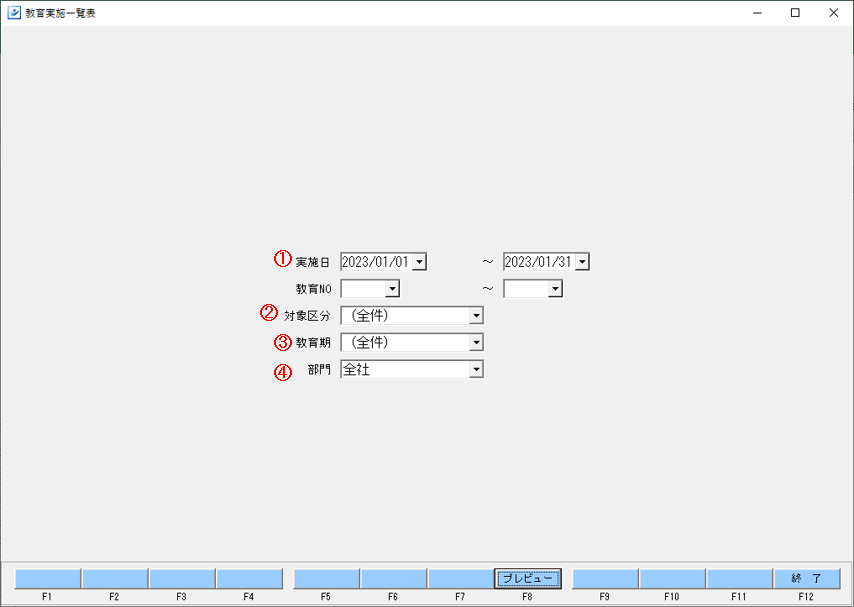
Task: Click the app icon in title bar
Action: 14,13
